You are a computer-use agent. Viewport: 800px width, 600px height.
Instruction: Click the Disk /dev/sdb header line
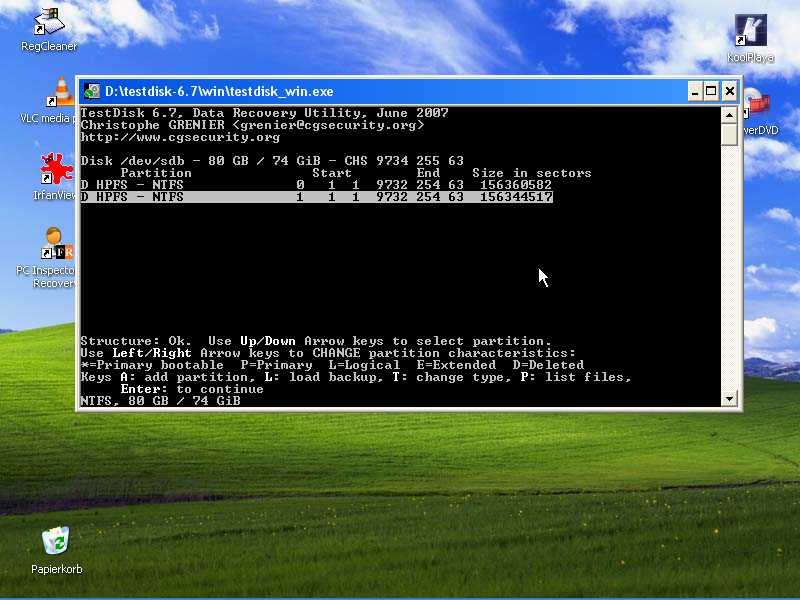click(x=272, y=161)
